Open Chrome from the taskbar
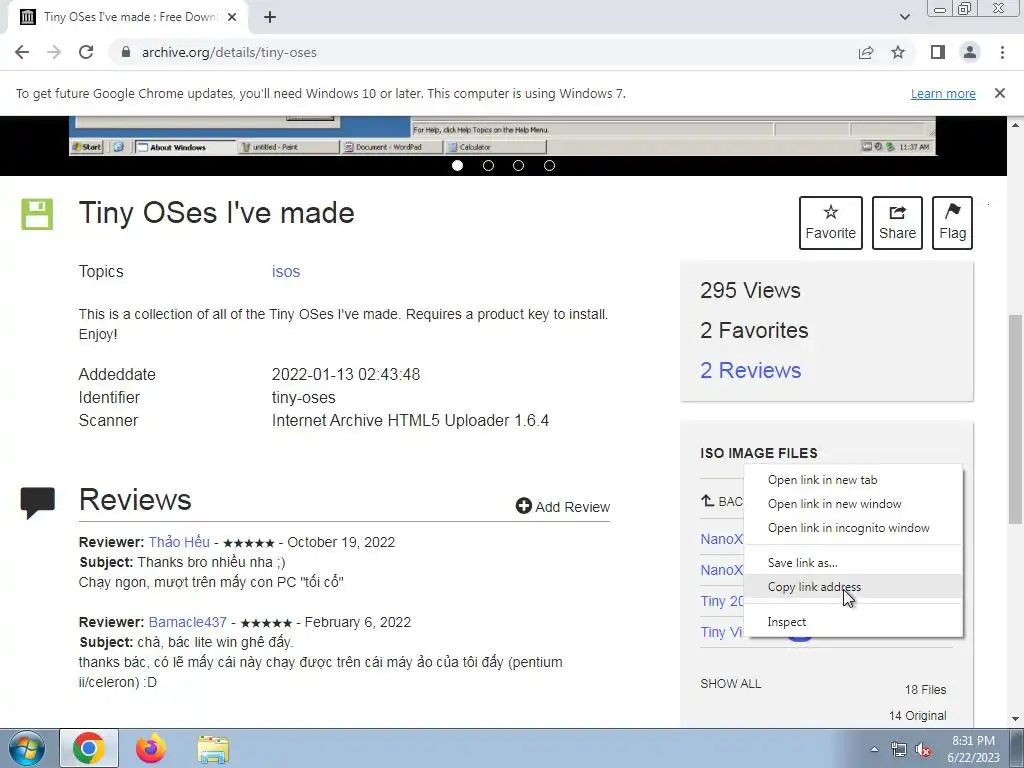Viewport: 1024px width, 768px height. tap(89, 748)
